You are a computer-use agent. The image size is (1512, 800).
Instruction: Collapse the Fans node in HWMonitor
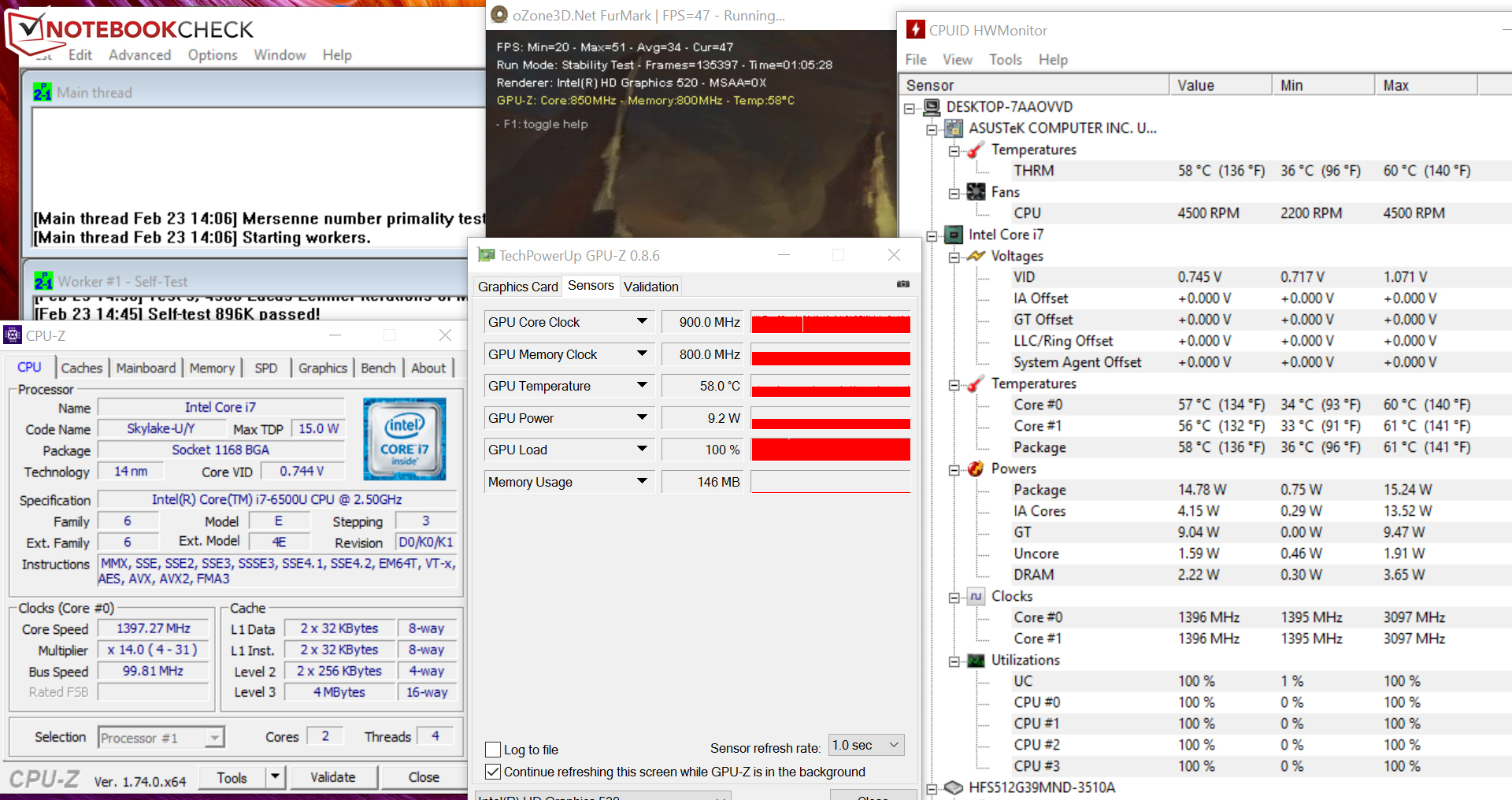coord(954,194)
